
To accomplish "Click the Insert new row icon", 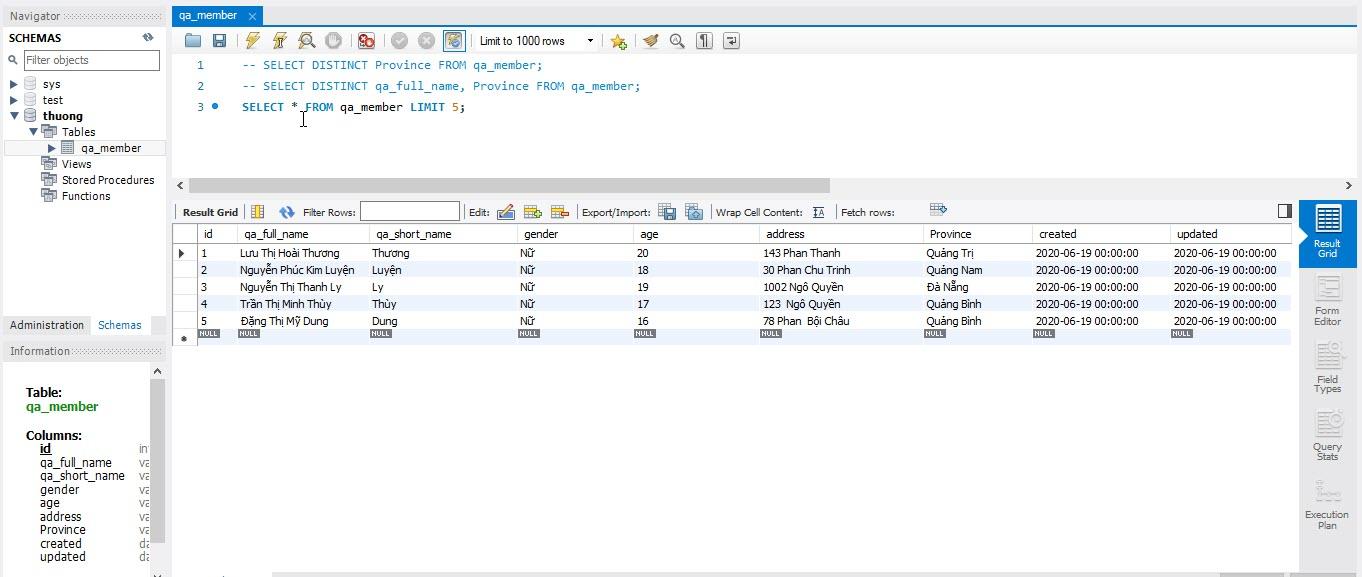I will (533, 212).
